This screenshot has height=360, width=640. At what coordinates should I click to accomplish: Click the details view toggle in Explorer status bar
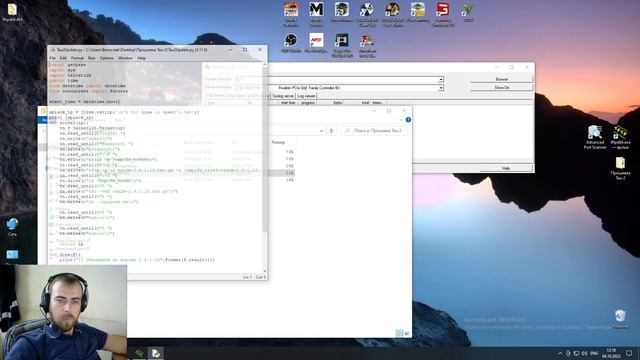coord(399,333)
